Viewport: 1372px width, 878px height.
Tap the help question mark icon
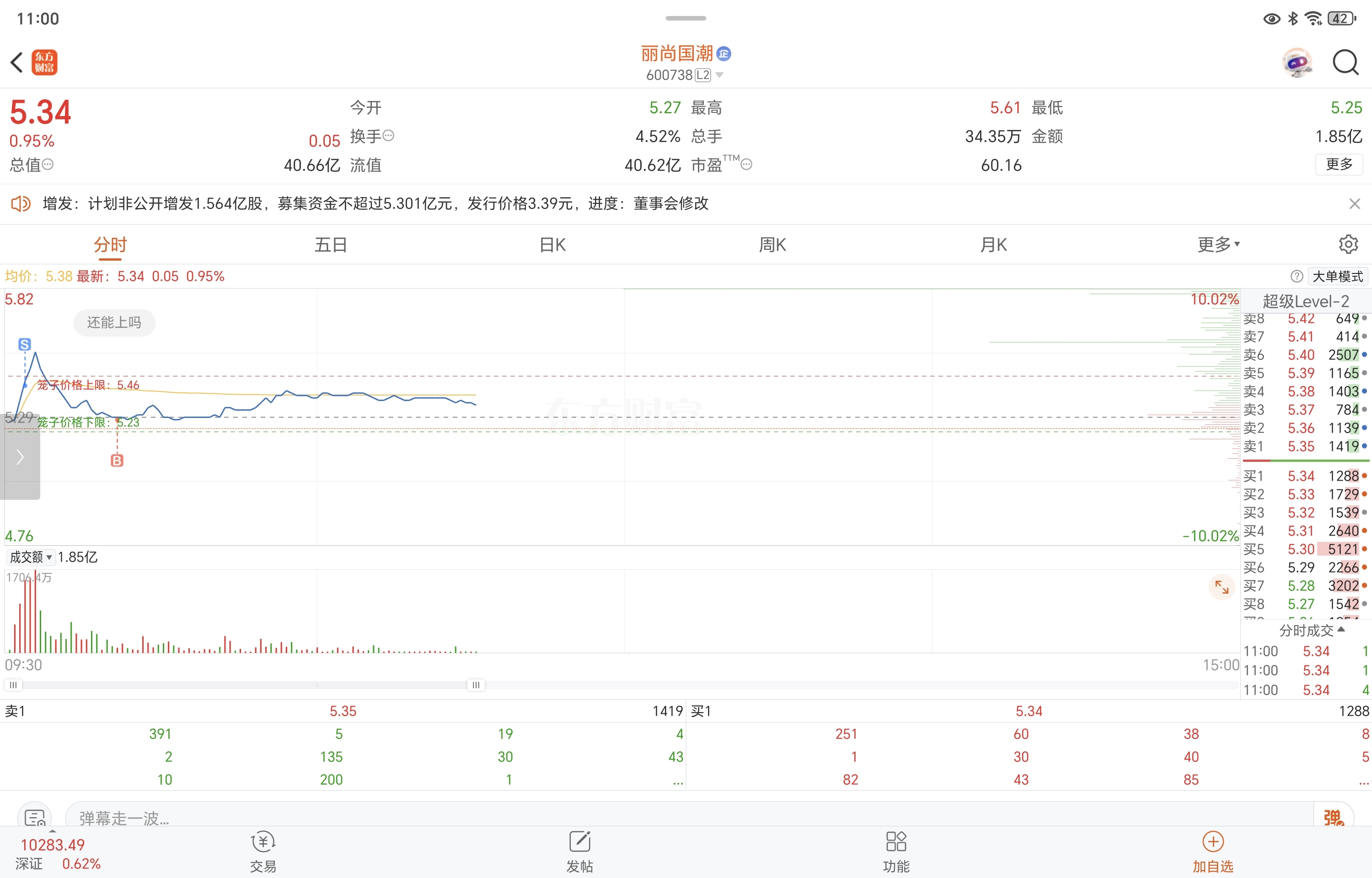click(1297, 277)
